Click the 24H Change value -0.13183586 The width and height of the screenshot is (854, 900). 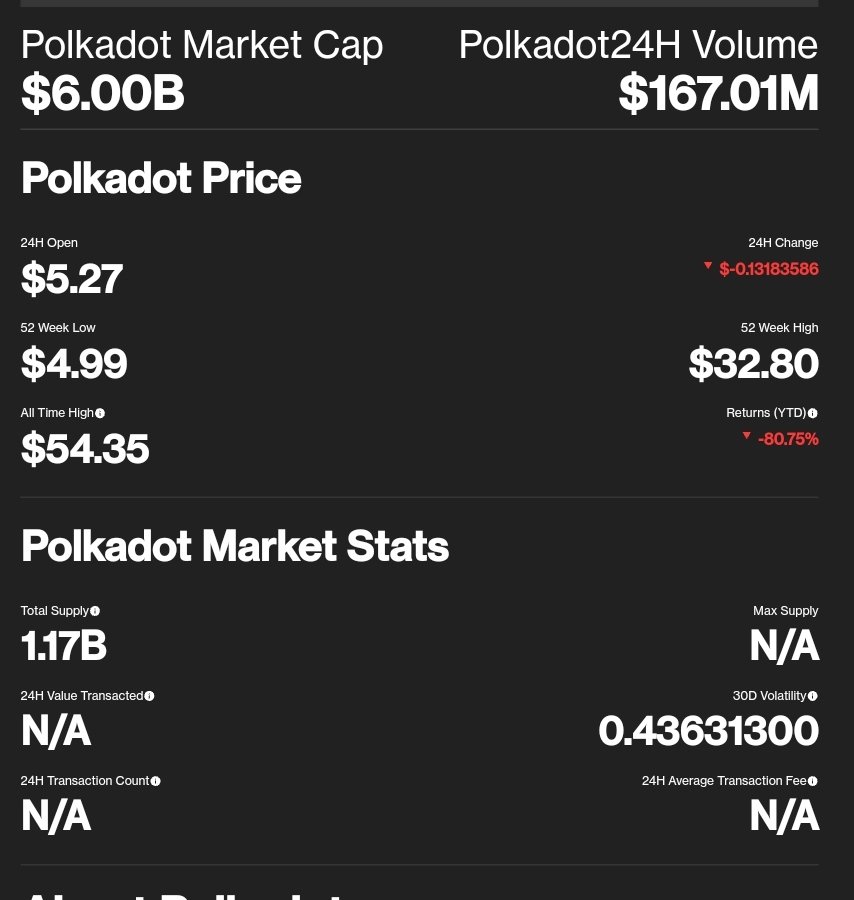coord(768,269)
